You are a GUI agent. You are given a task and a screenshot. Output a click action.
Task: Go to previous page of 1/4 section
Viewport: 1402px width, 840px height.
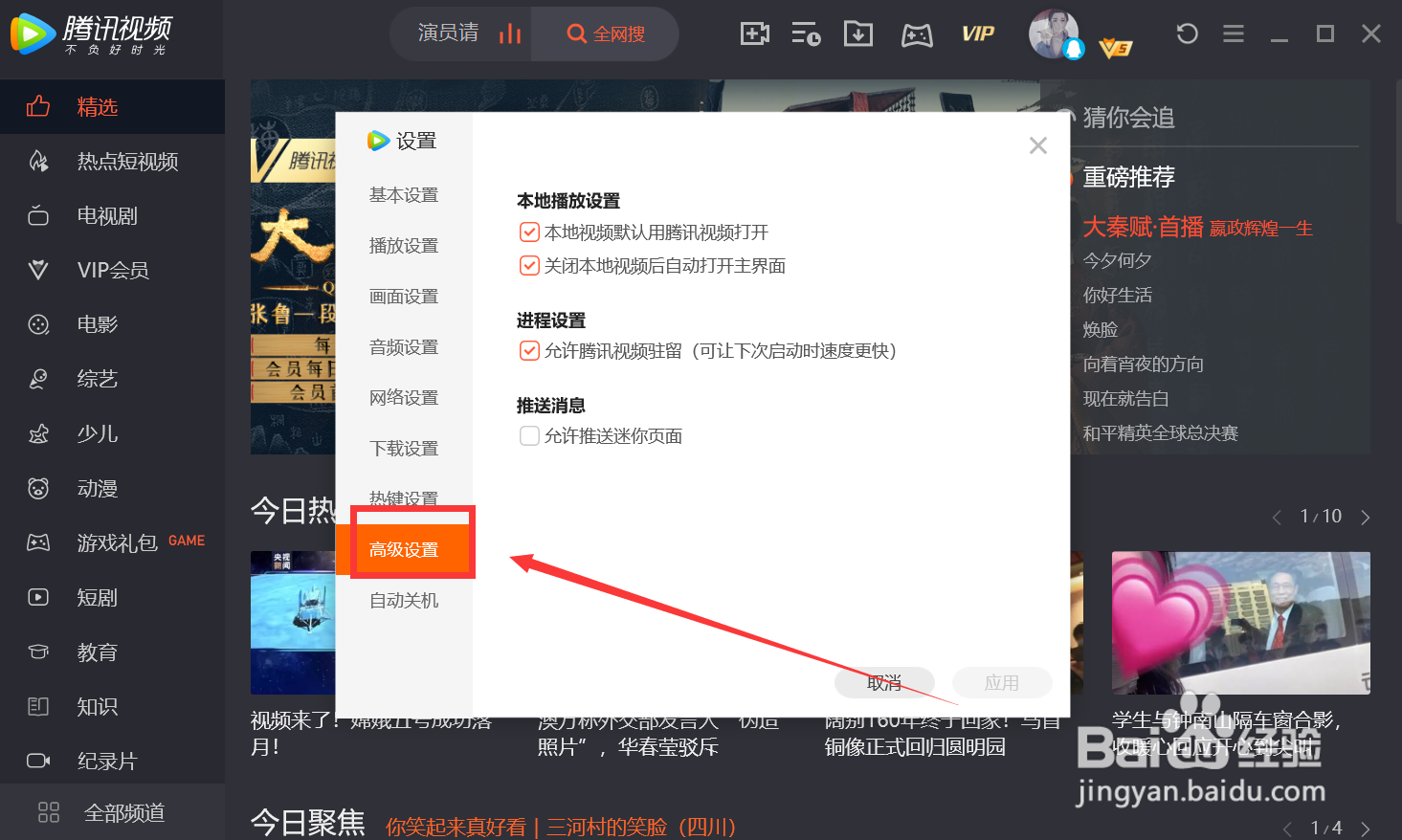[x=1287, y=829]
